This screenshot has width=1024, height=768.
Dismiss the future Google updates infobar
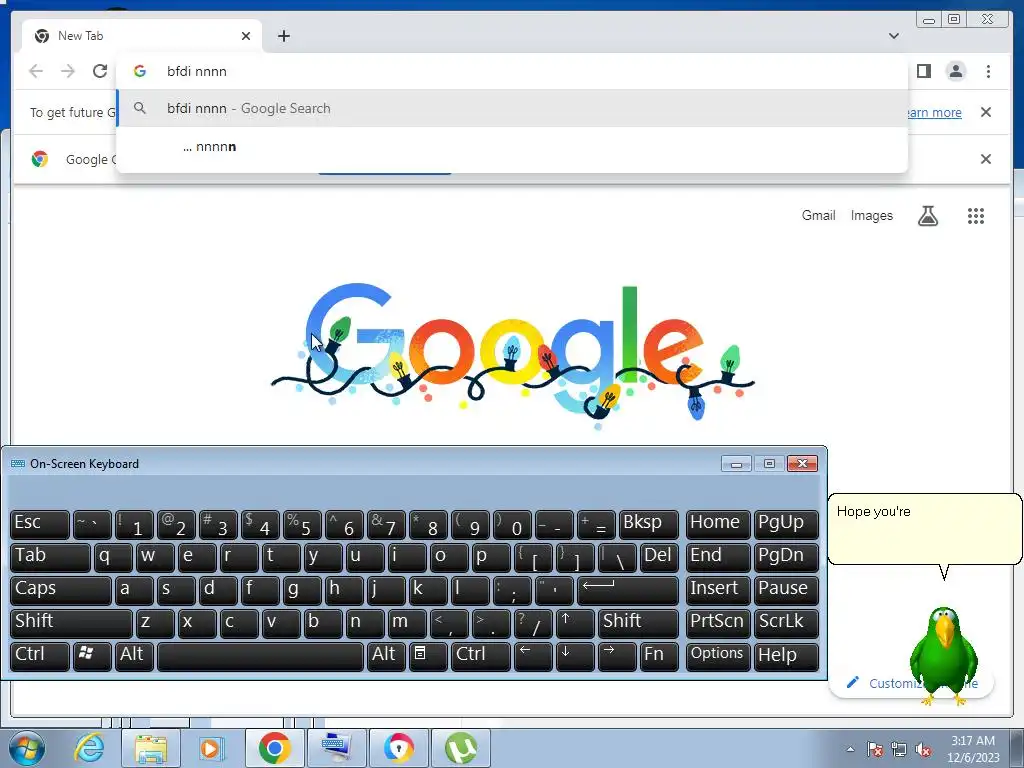pos(986,112)
